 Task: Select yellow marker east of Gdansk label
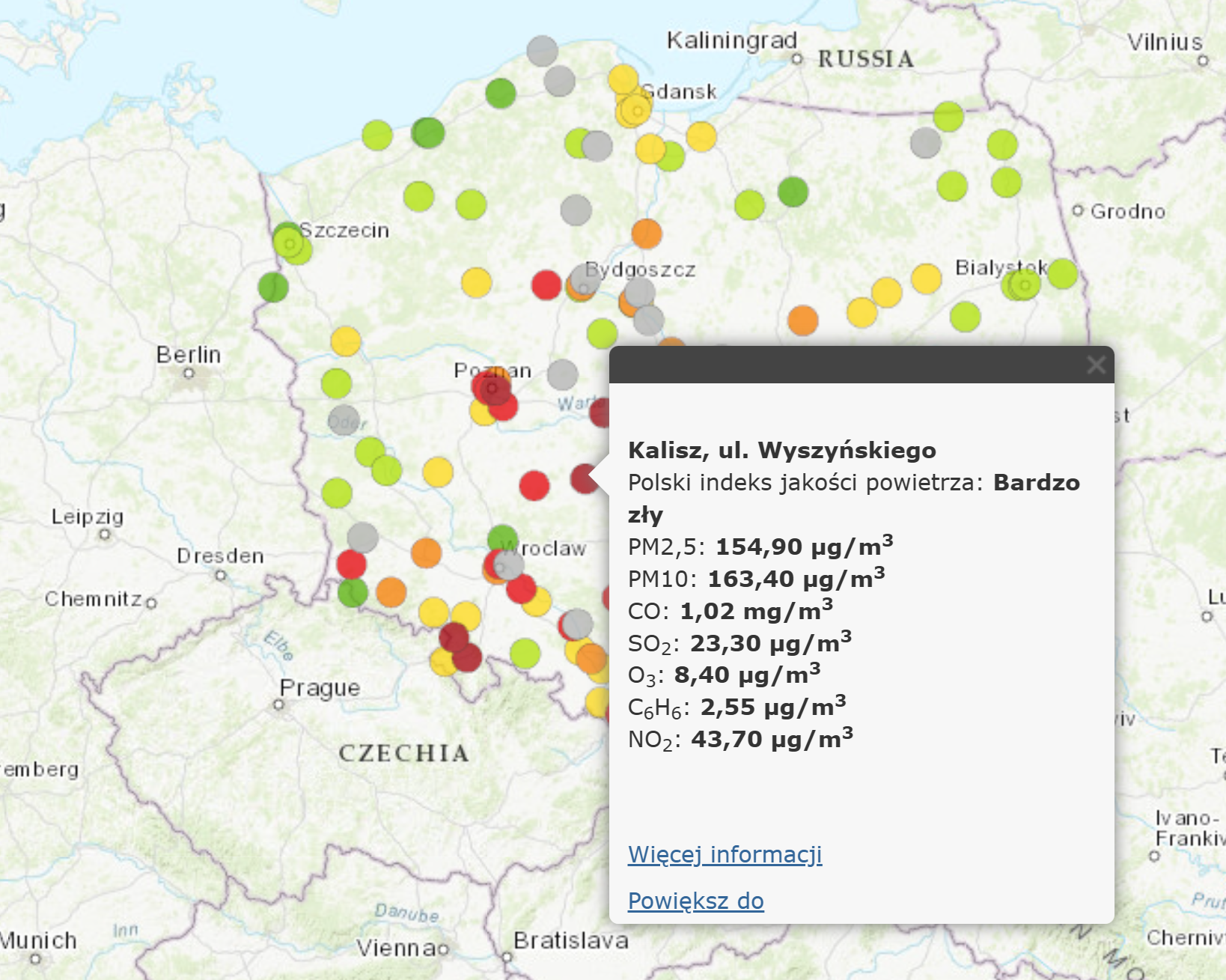[x=701, y=137]
